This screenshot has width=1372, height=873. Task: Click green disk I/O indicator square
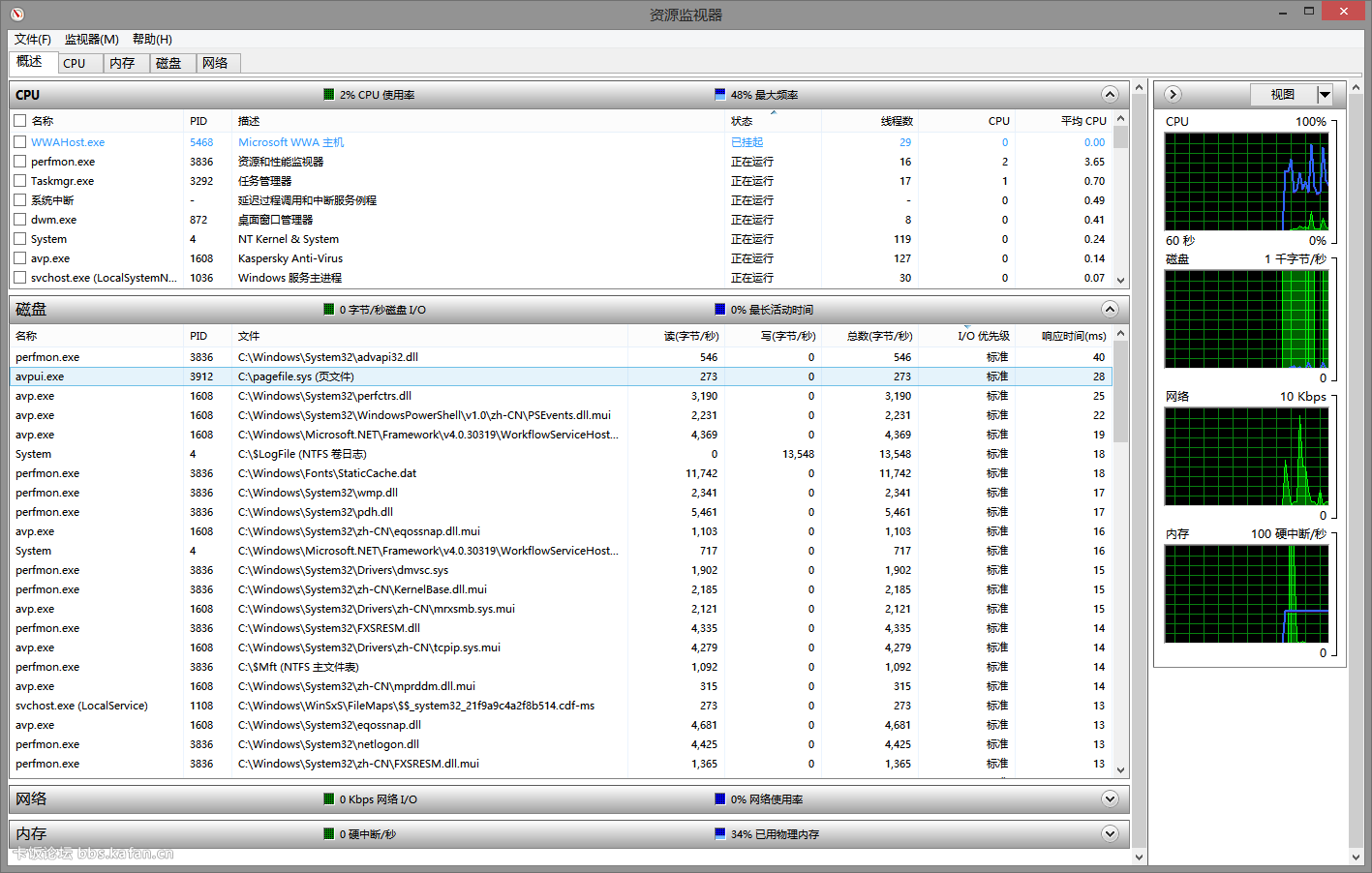329,310
